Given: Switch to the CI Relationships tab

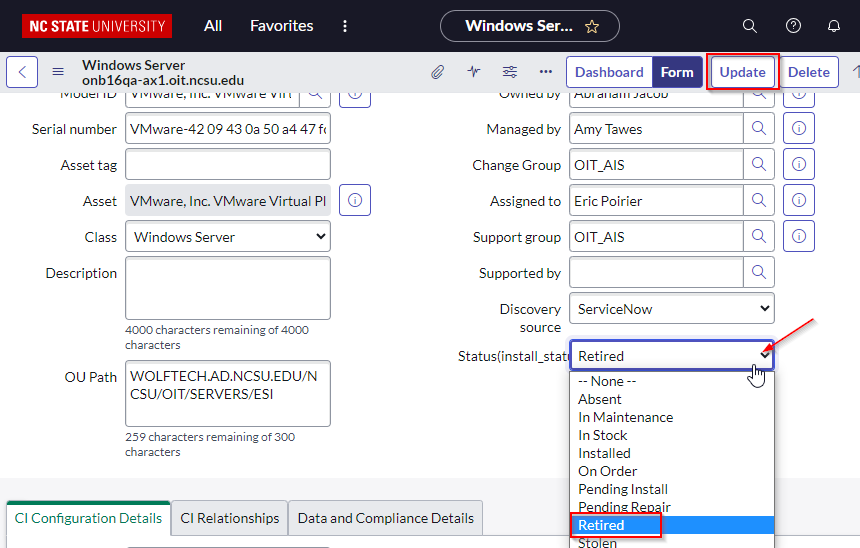Looking at the screenshot, I should (x=229, y=518).
